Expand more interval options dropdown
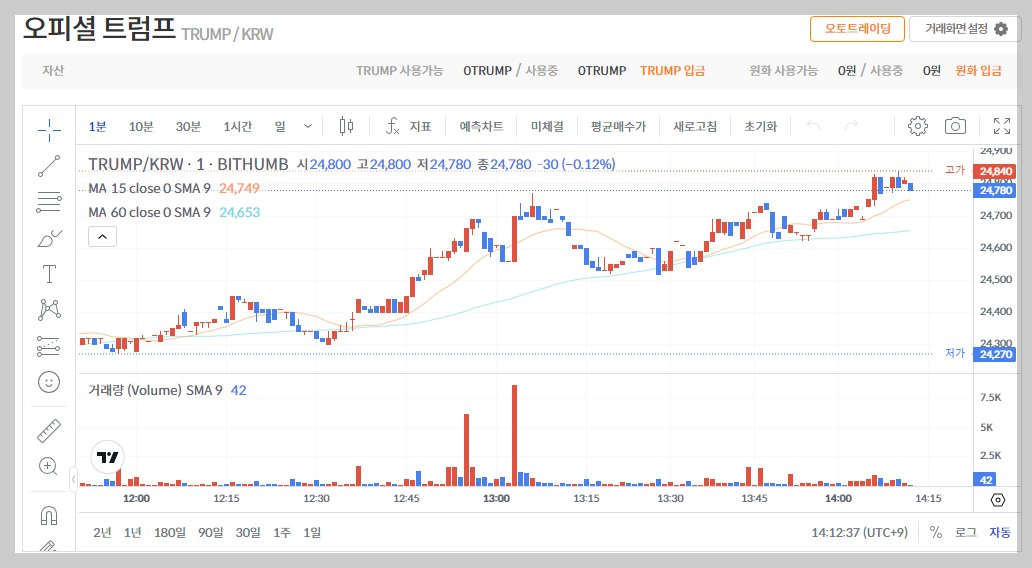1032x568 pixels. pyautogui.click(x=307, y=126)
